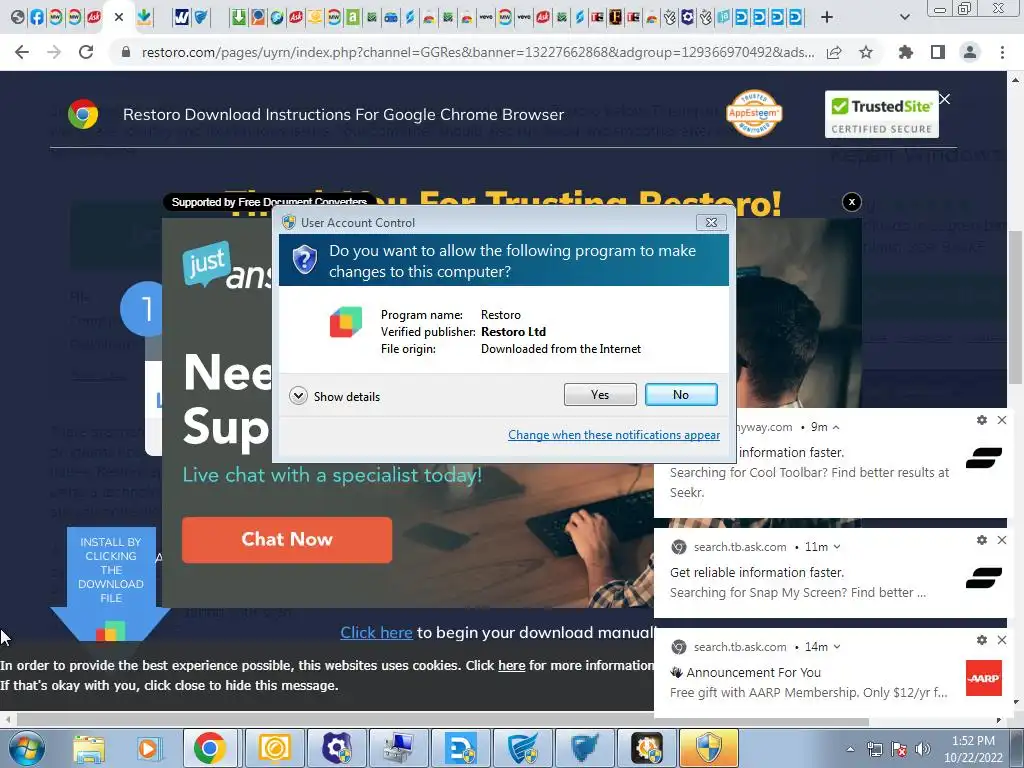Dismiss the Snap My Screen notification
The height and width of the screenshot is (768, 1024).
(1002, 540)
